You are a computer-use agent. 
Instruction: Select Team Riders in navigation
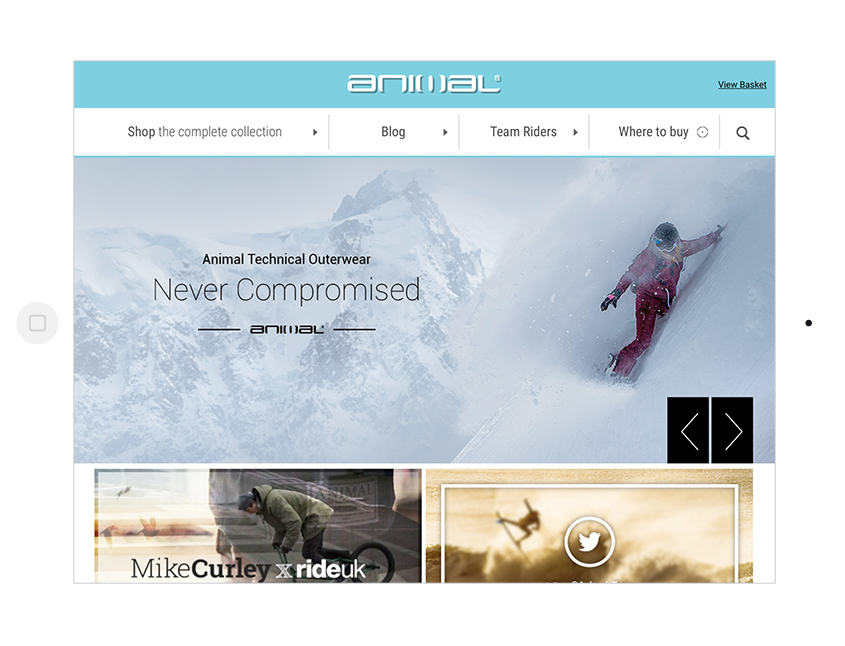(x=523, y=132)
